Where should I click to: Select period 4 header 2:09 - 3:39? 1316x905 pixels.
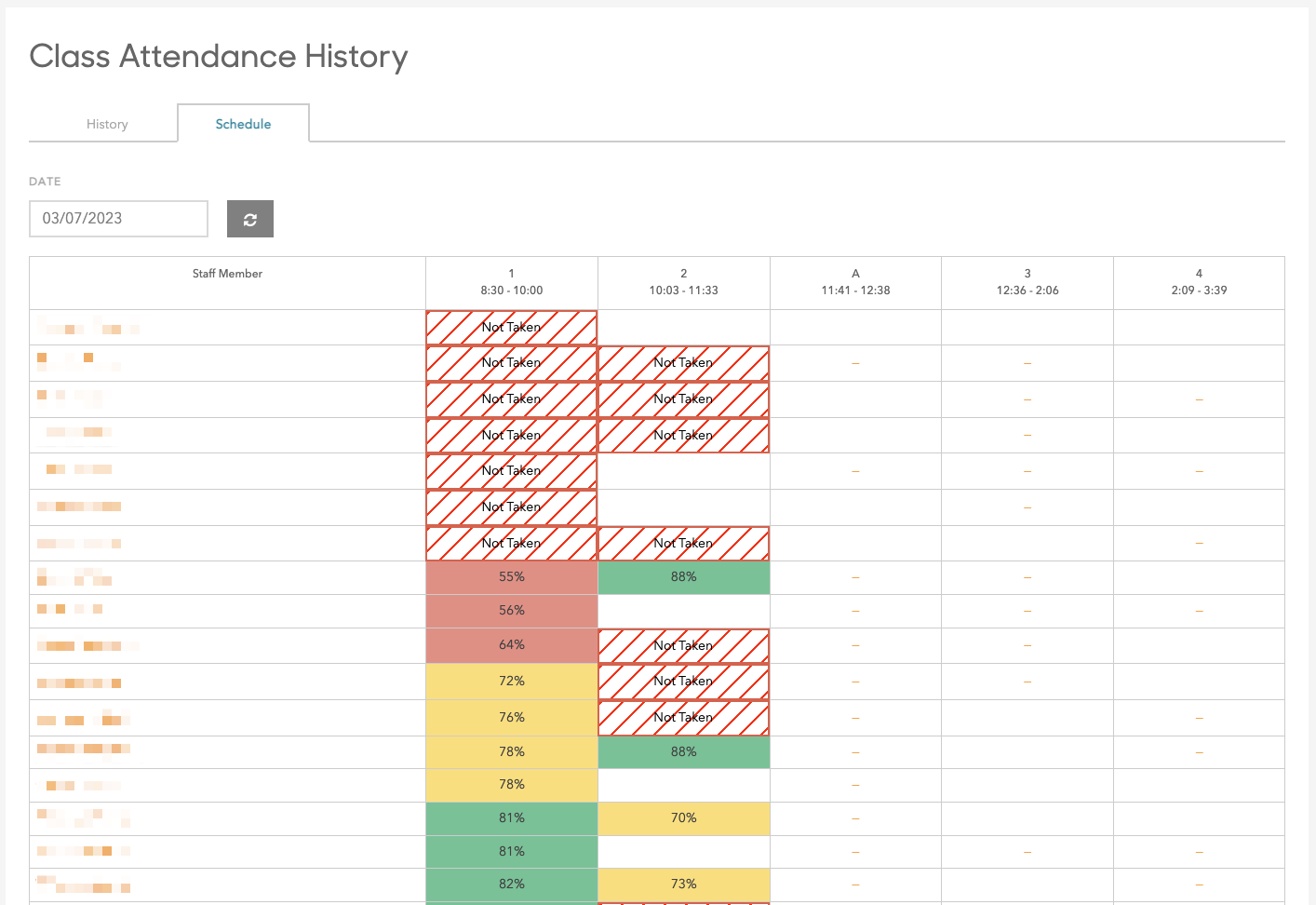(x=1199, y=282)
